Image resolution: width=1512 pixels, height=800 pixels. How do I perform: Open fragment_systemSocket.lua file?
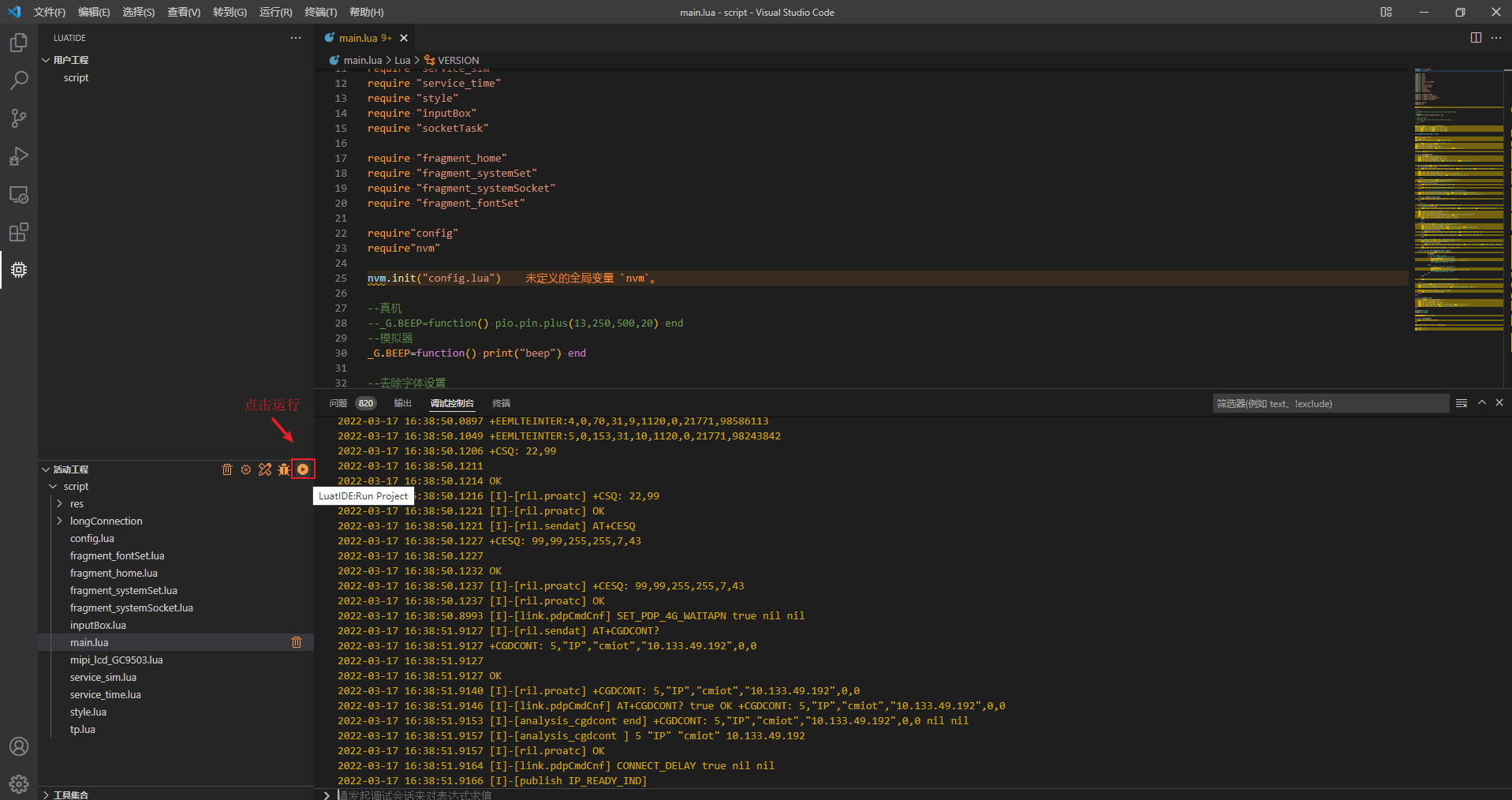click(x=132, y=607)
